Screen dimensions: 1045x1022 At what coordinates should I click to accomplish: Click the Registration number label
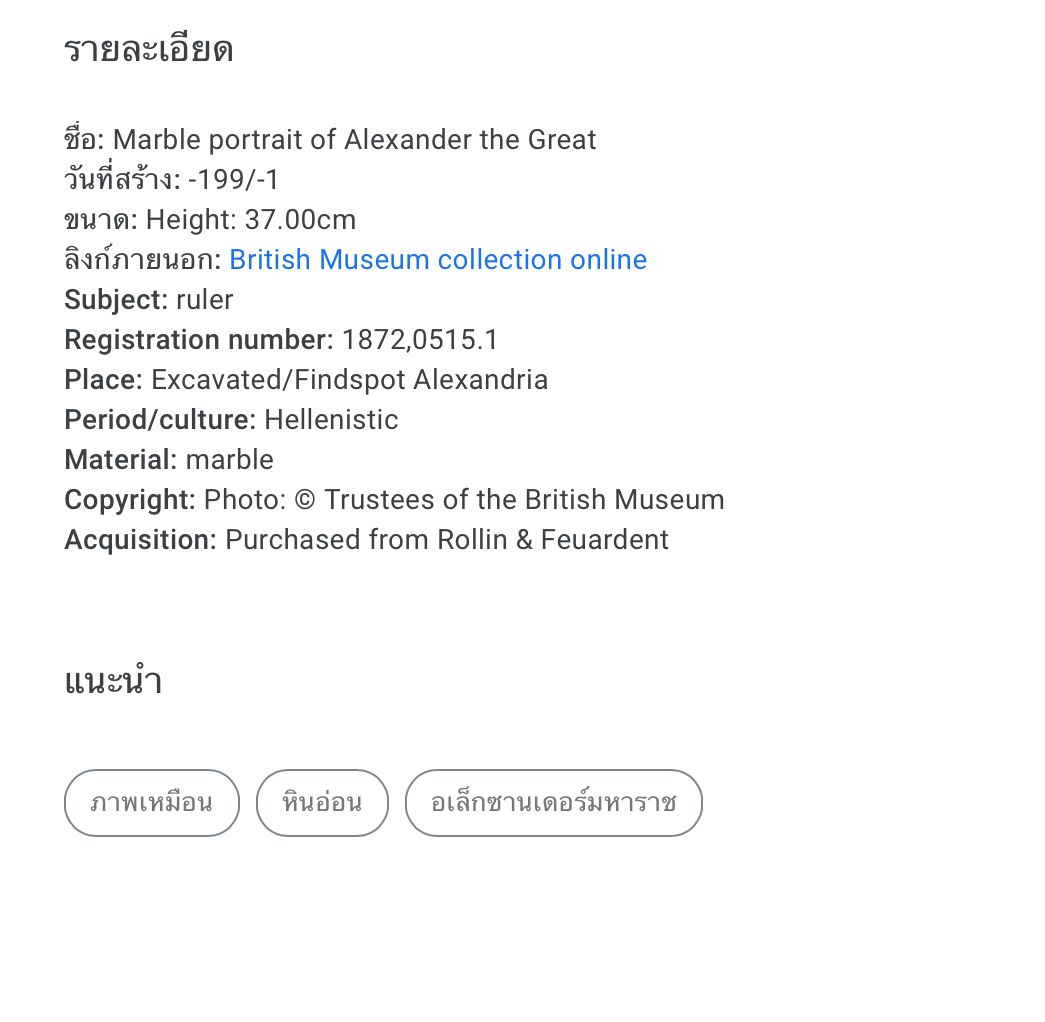click(x=198, y=340)
